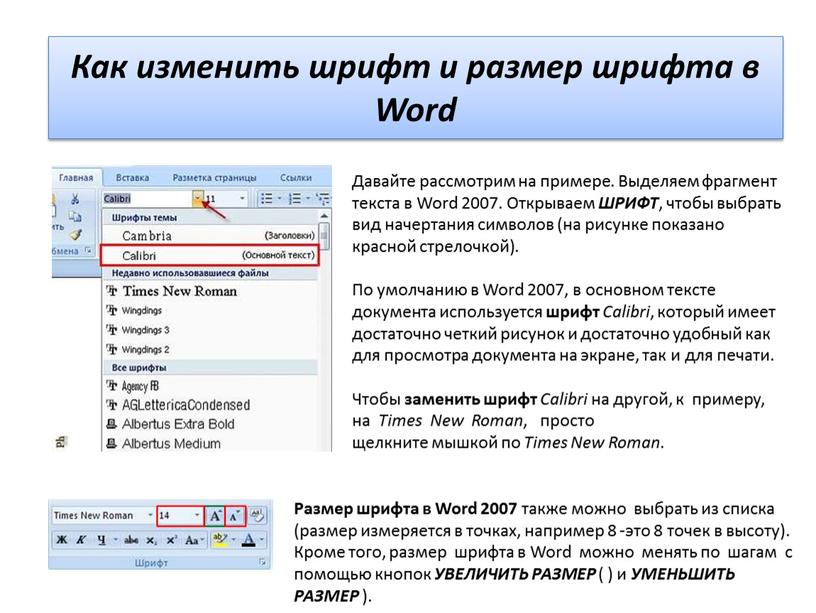Apply superscript formatting

pos(172,541)
